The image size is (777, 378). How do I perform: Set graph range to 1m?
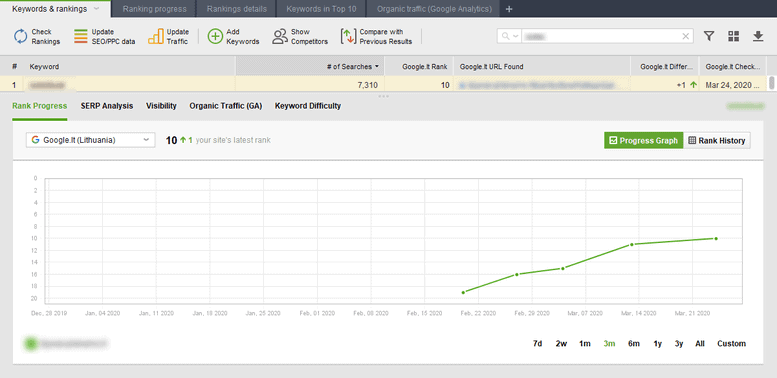[x=585, y=343]
